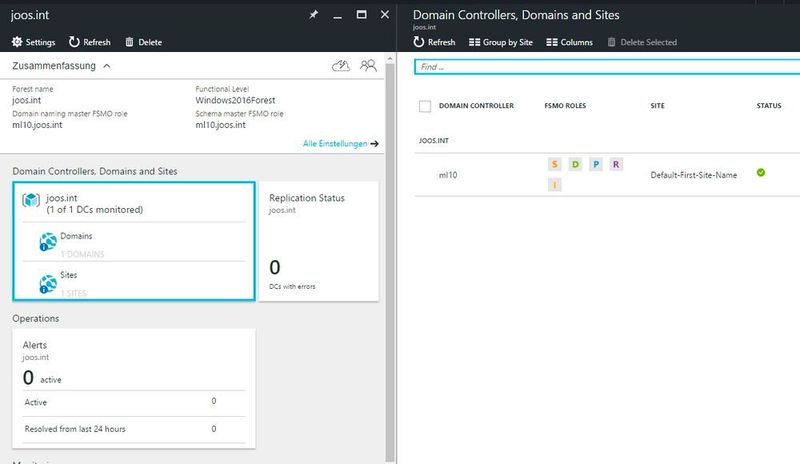800x464 pixels.
Task: Check the select-all domain controllers checkbox
Action: coord(424,106)
